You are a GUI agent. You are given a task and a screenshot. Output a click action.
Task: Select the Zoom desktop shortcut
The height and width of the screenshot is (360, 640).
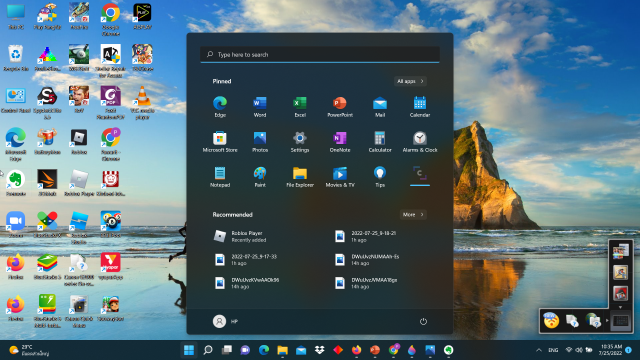[x=16, y=224]
